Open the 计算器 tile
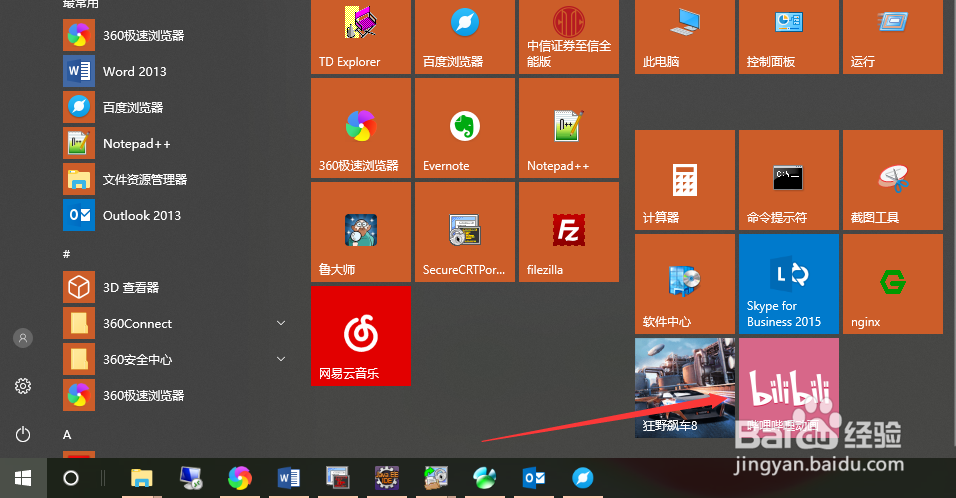Screen dimensions: 956x498 pos(685,180)
